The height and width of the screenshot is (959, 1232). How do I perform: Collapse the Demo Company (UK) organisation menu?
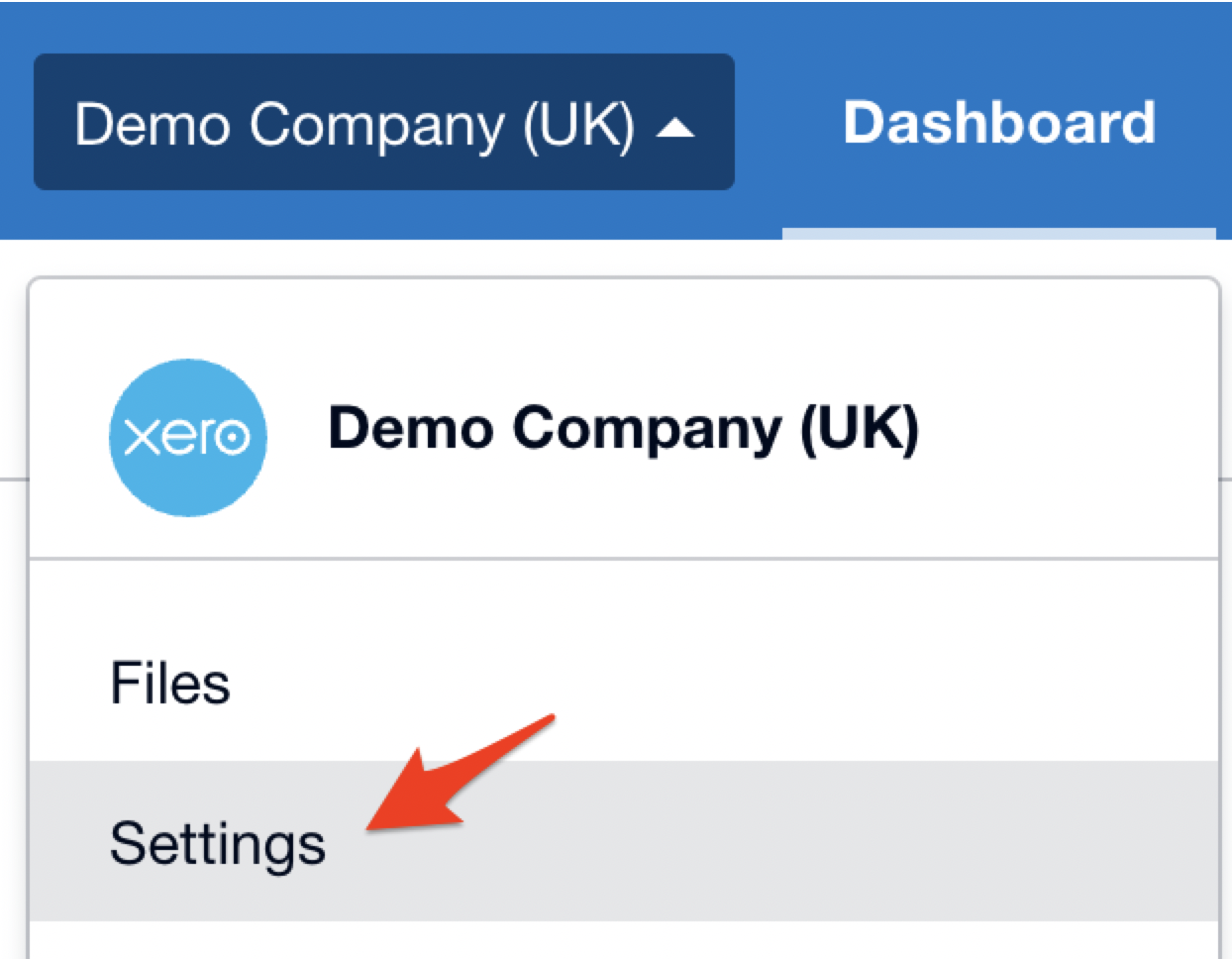[x=383, y=122]
